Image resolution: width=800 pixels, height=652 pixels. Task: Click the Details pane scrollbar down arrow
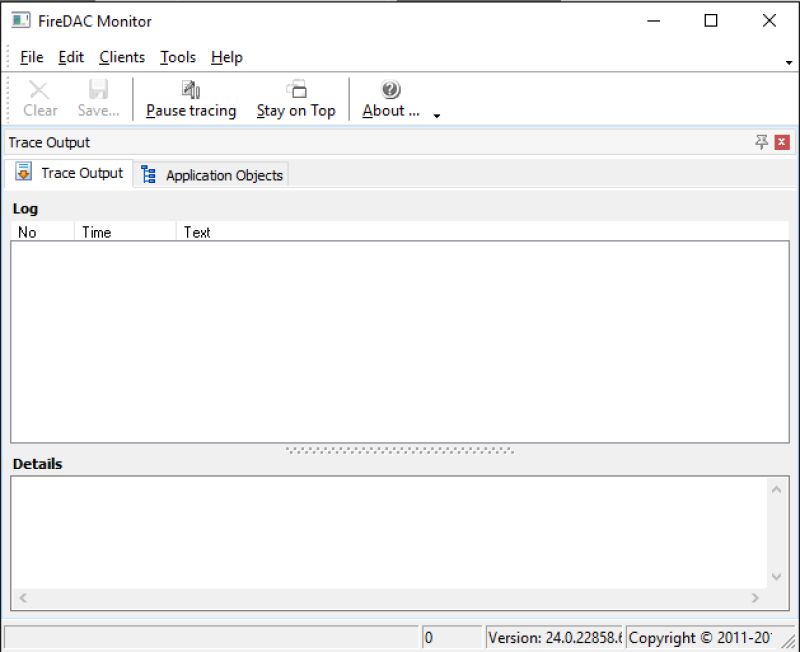[777, 577]
